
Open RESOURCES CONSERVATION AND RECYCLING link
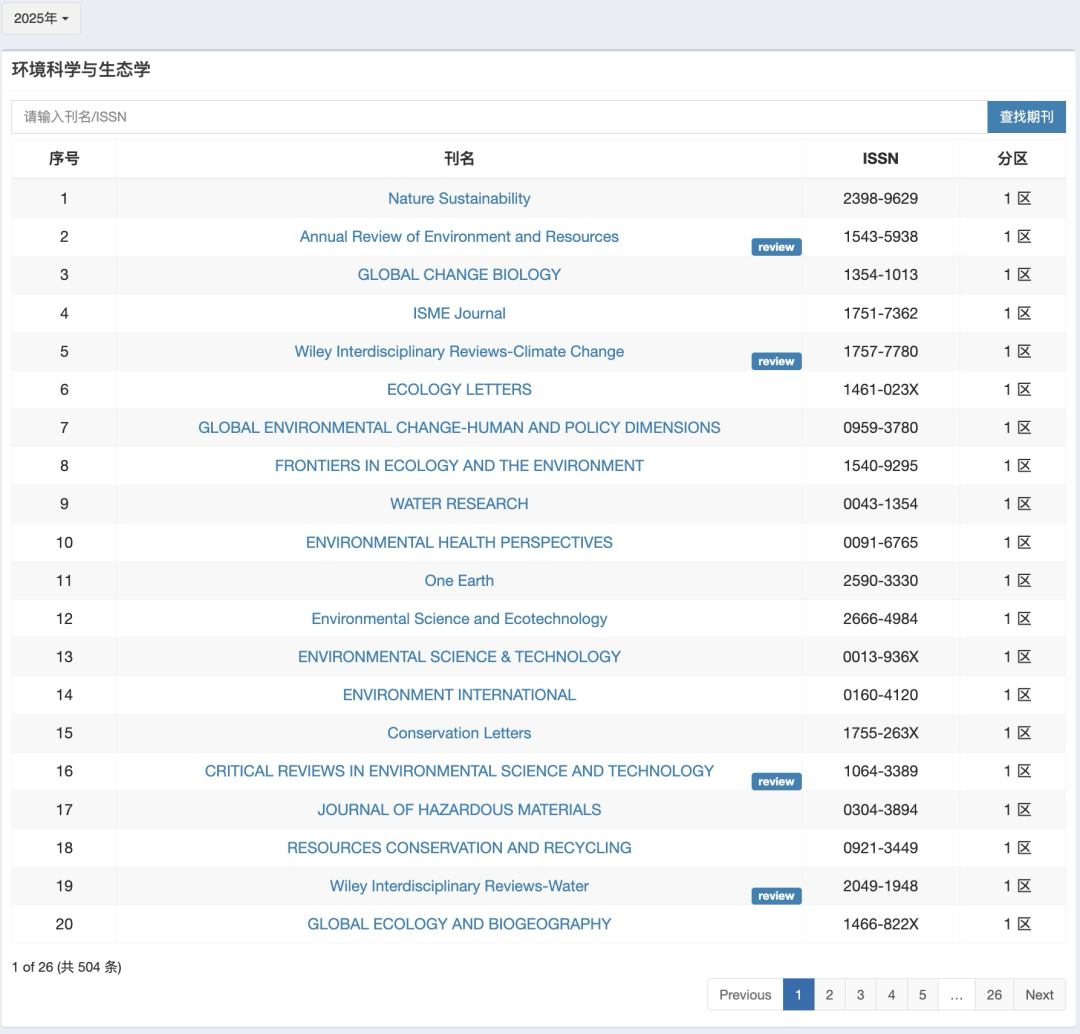click(x=459, y=847)
